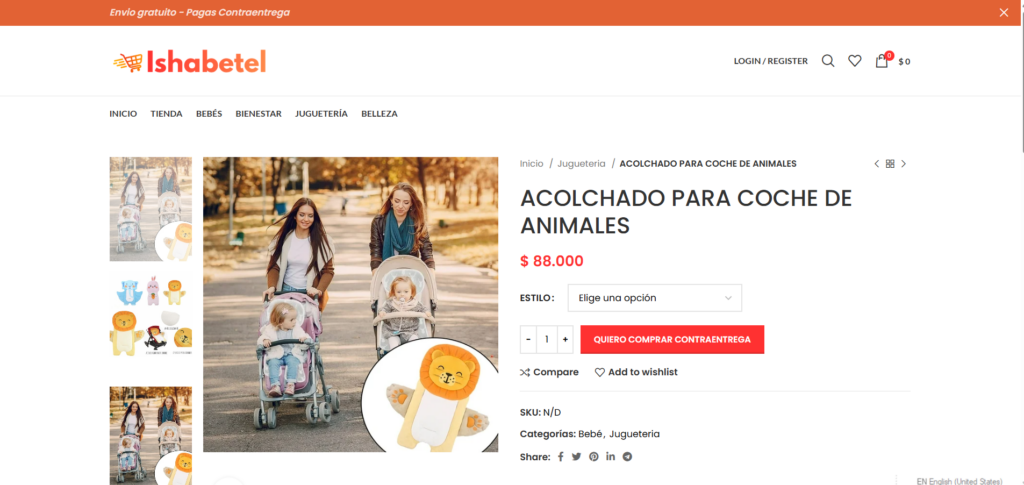Click Quiero Comprar Contraentrega button
Viewport: 1024px width, 485px height.
(x=672, y=339)
